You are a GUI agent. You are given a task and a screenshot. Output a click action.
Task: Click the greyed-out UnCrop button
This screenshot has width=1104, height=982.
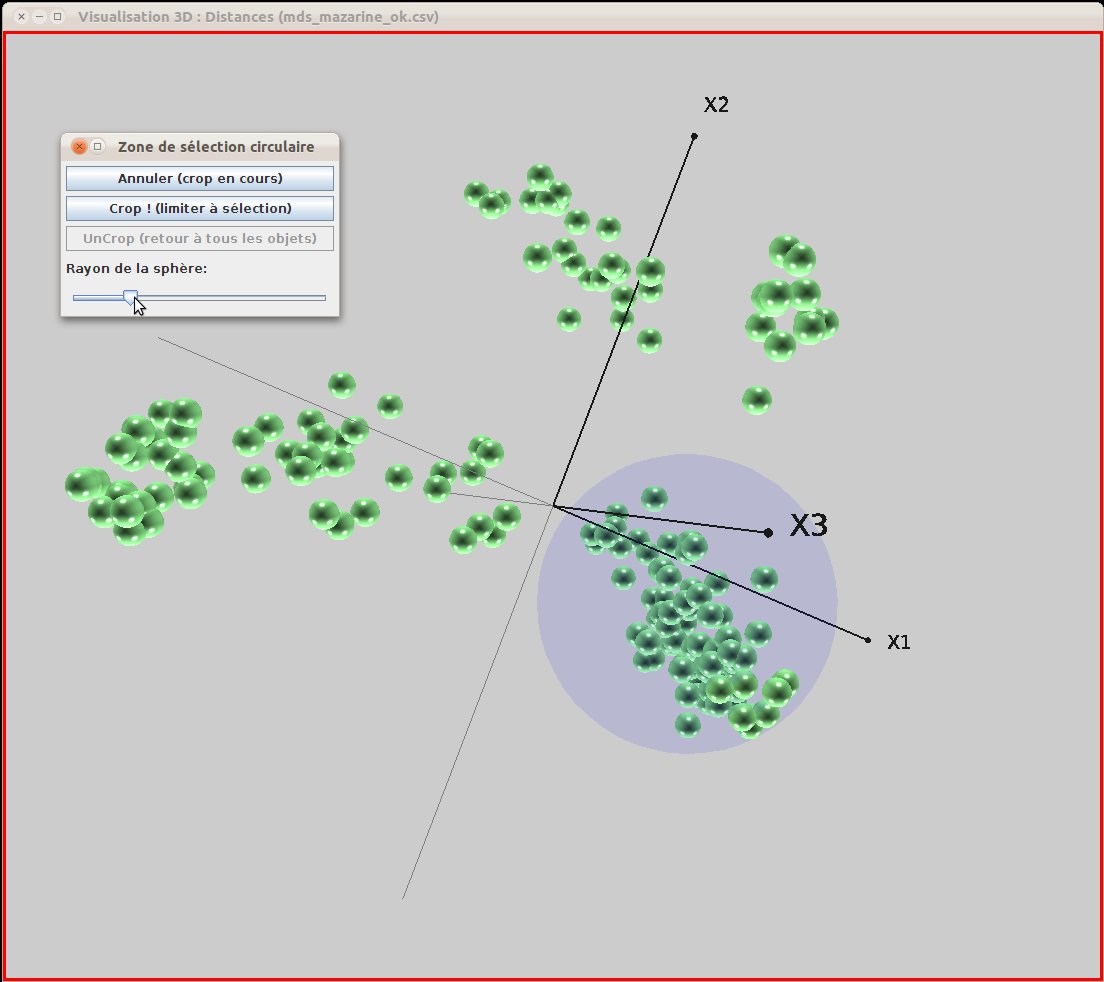pyautogui.click(x=200, y=239)
